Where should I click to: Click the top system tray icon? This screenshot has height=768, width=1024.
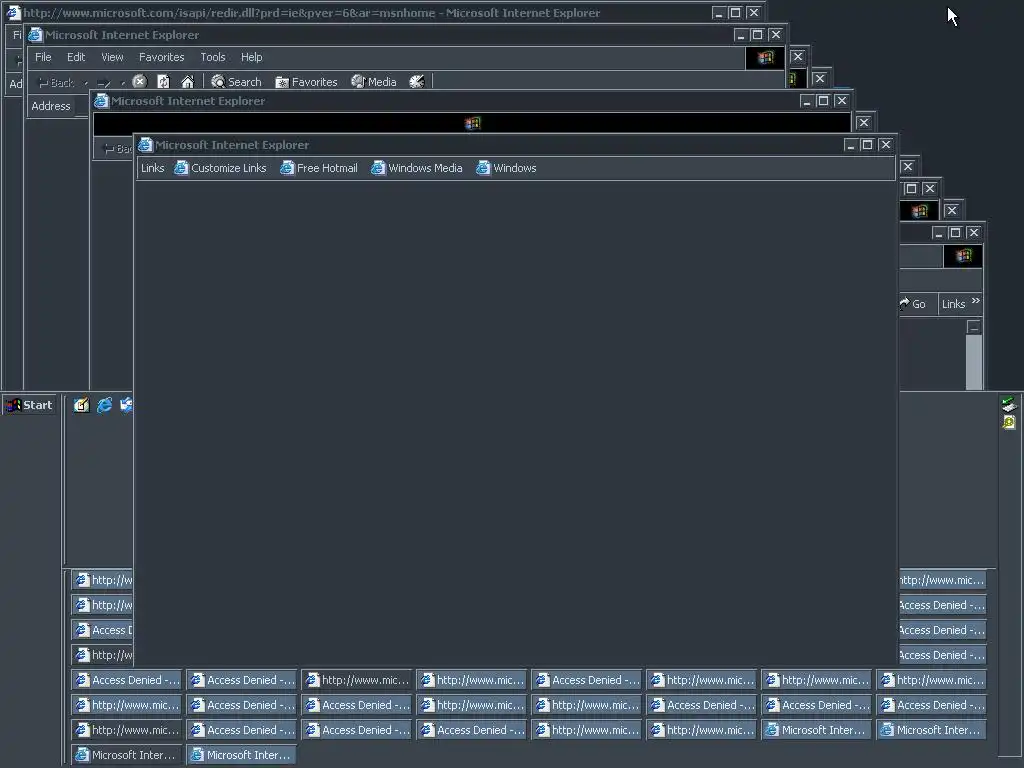1009,404
